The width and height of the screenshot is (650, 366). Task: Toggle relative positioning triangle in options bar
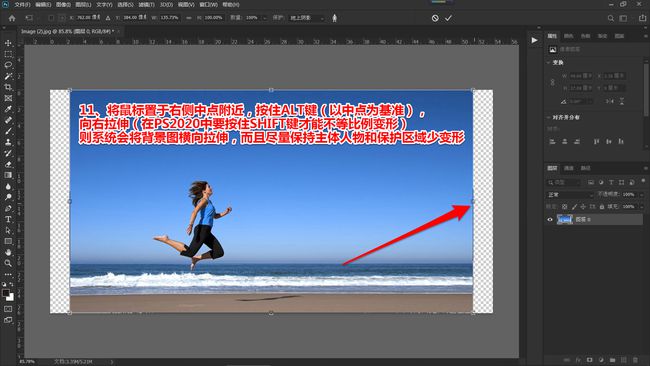click(x=108, y=18)
